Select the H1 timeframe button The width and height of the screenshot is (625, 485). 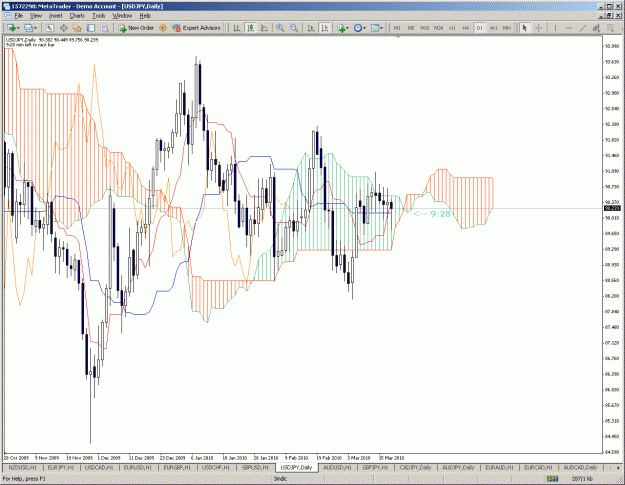(452, 28)
